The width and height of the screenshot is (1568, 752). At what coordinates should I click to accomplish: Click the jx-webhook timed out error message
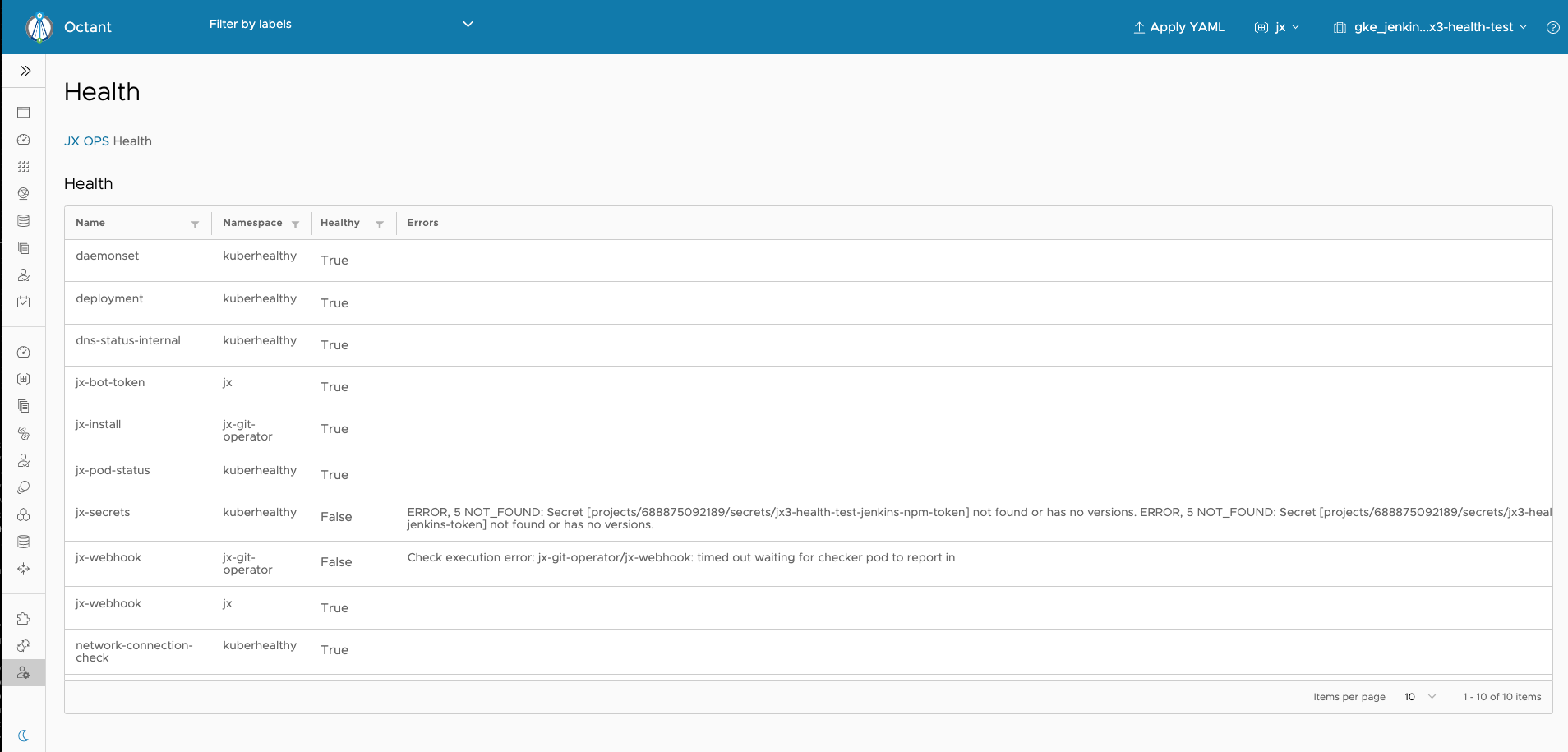click(681, 557)
